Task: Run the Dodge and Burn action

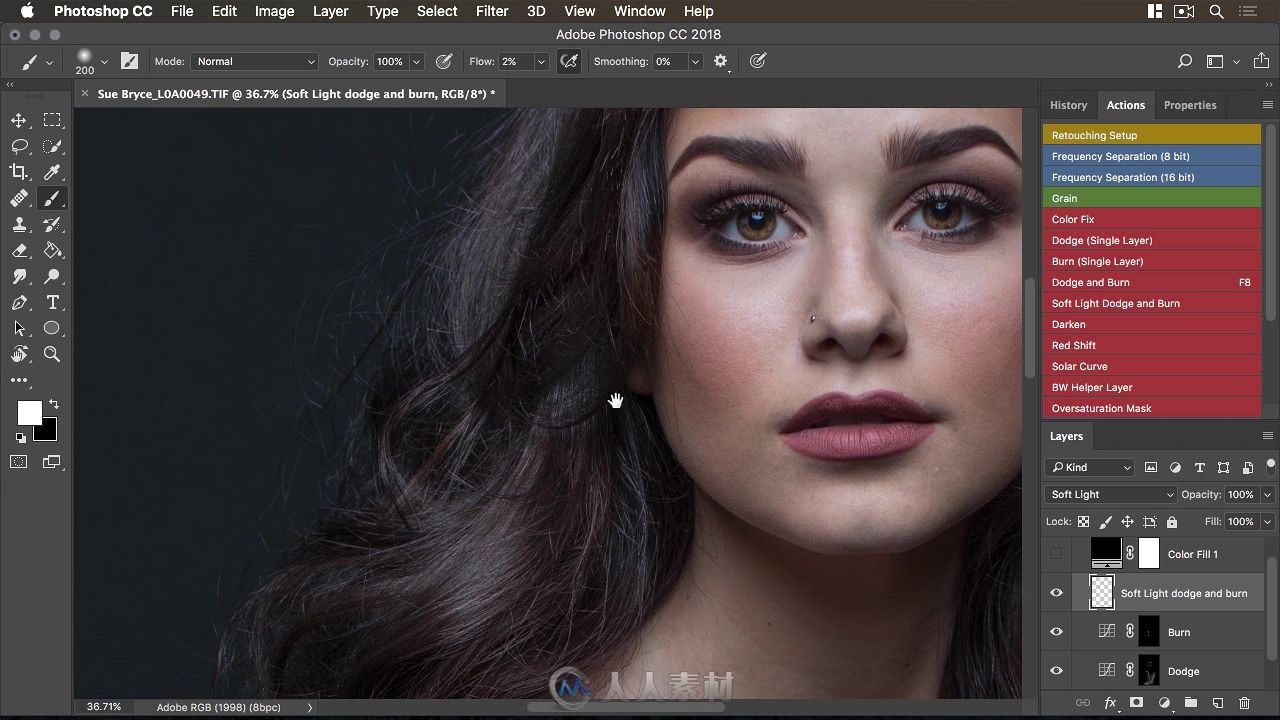Action: [x=1152, y=282]
